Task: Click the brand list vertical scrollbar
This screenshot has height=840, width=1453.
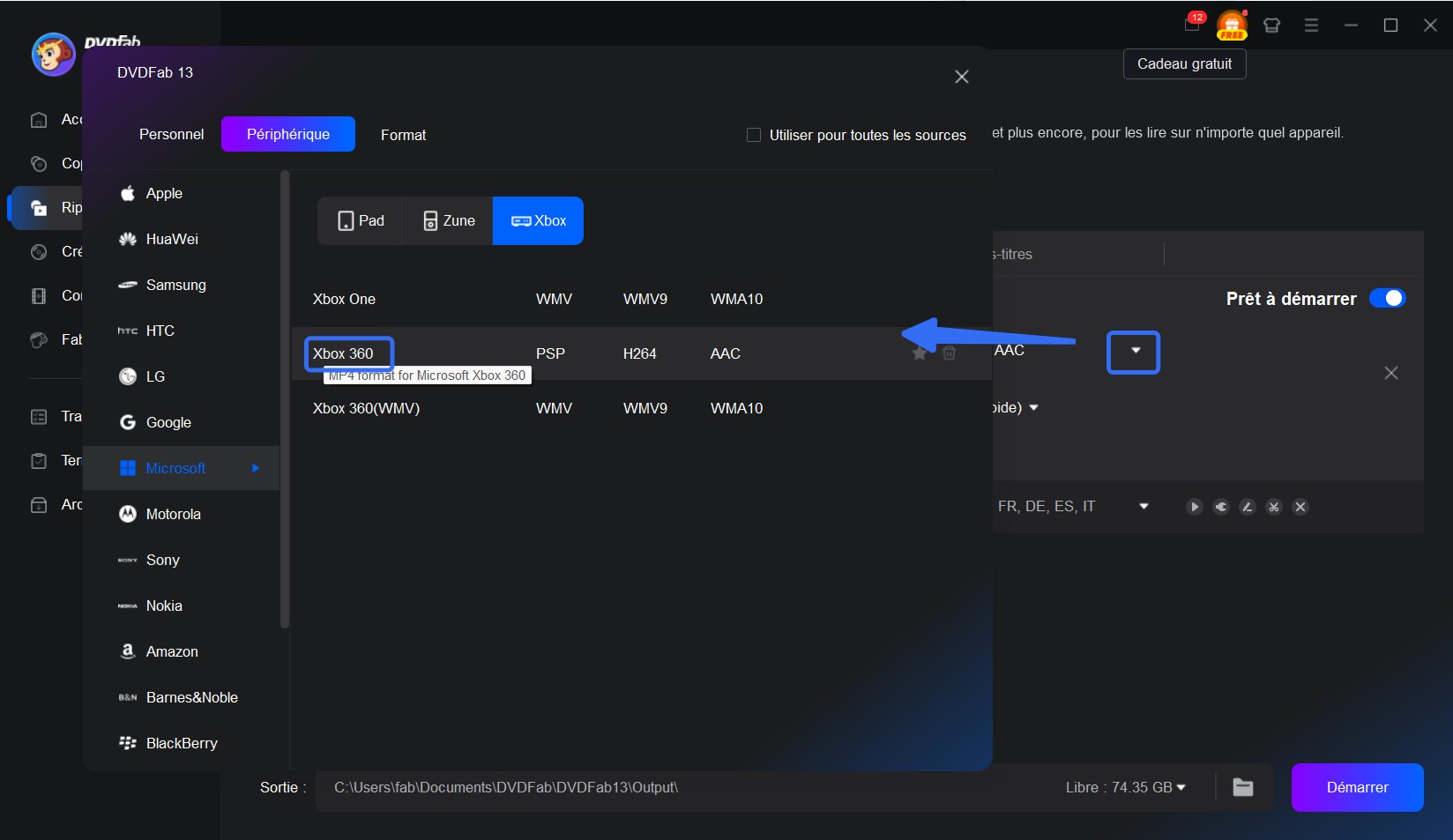Action: point(284,399)
